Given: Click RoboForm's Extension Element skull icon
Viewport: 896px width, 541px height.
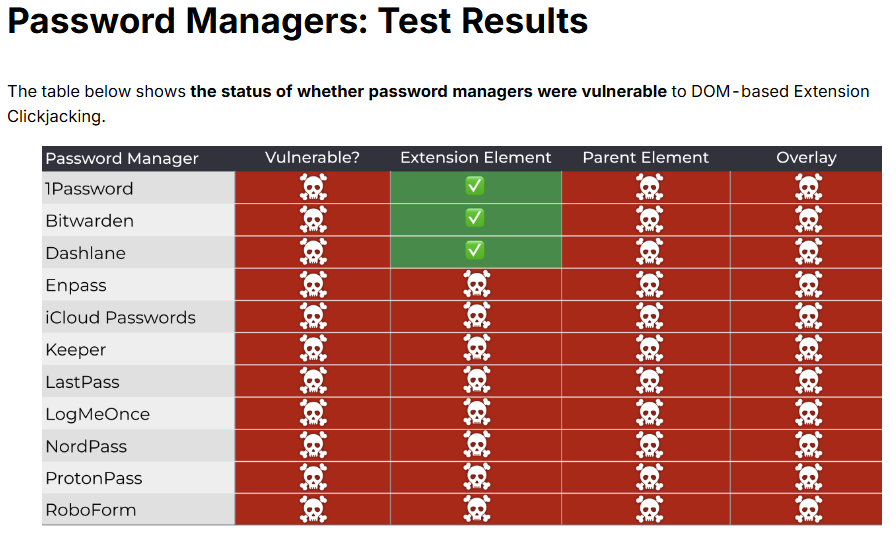Looking at the screenshot, I should [x=477, y=509].
